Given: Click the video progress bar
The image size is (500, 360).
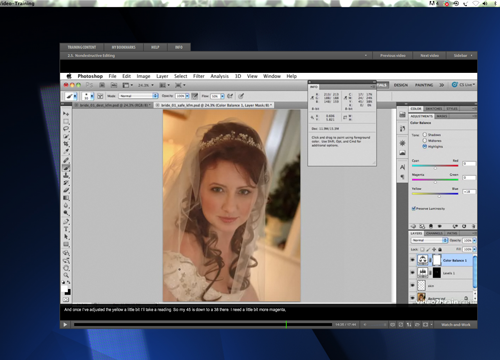Looking at the screenshot, I should (x=203, y=324).
